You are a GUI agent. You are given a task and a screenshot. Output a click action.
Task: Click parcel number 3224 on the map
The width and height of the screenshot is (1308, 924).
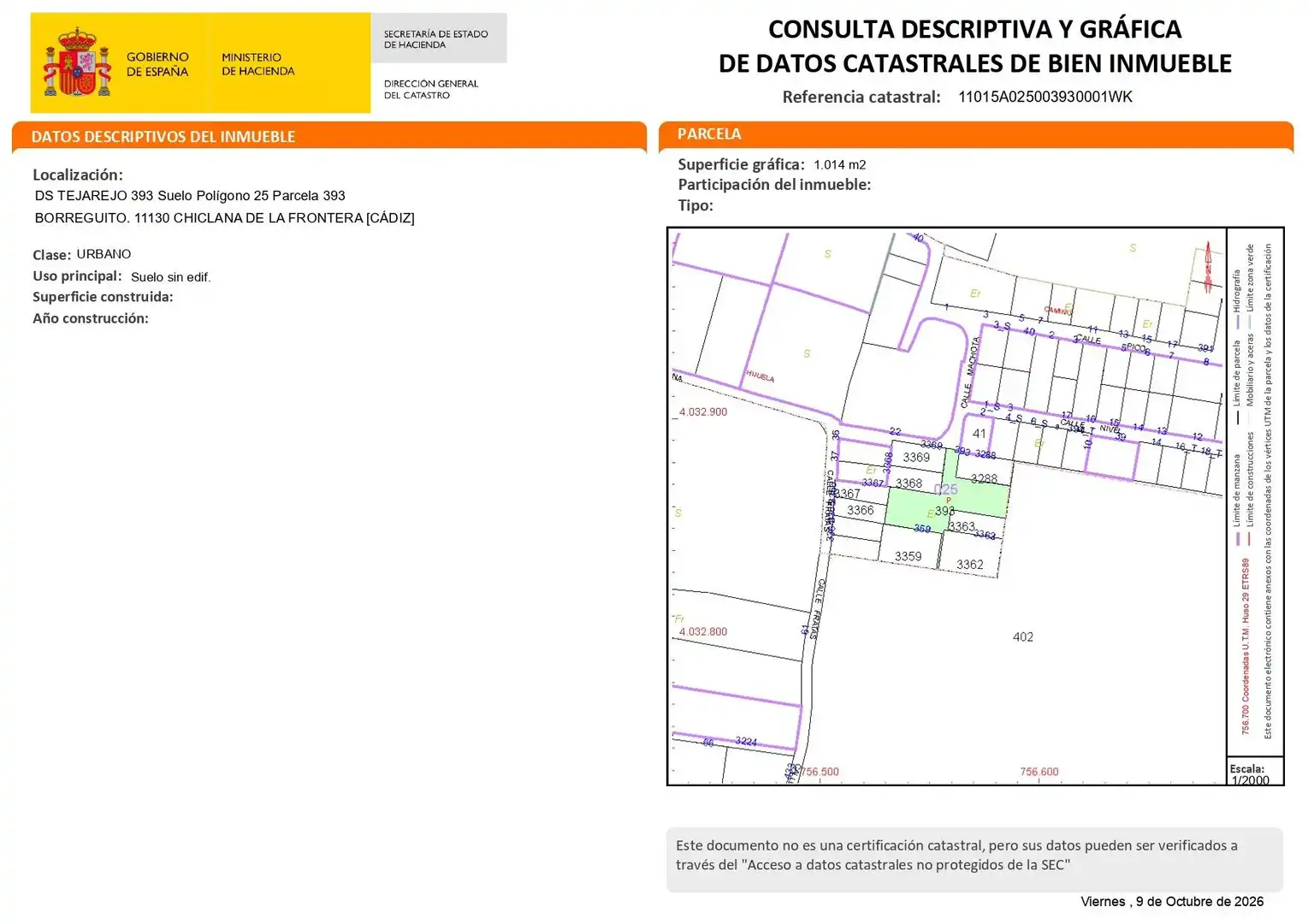pyautogui.click(x=745, y=742)
